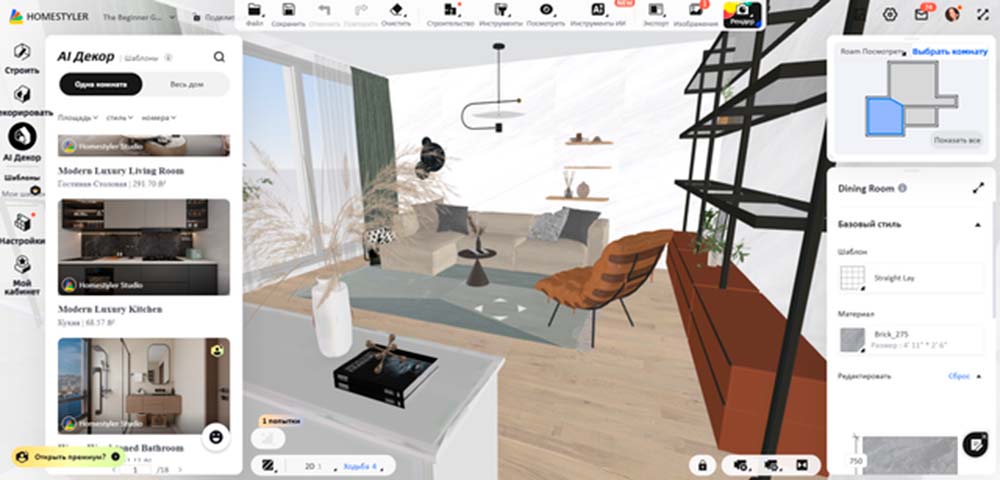Select the Eraser clear tool icon

396,10
